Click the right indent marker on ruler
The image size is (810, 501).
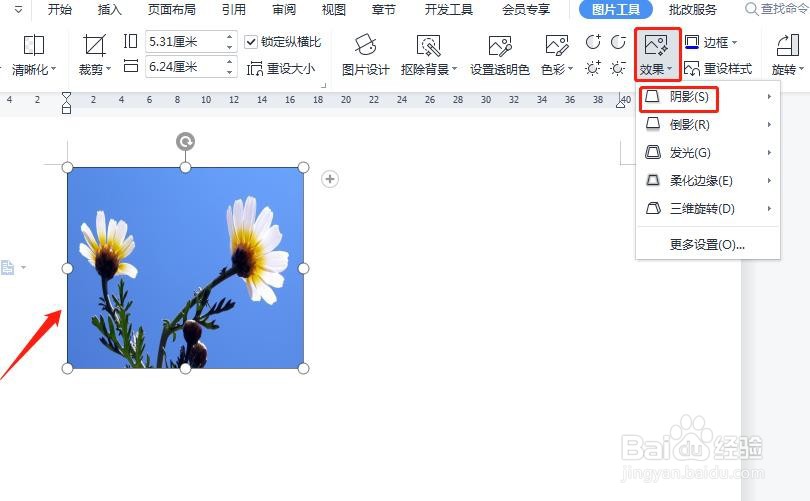pyautogui.click(x=620, y=103)
